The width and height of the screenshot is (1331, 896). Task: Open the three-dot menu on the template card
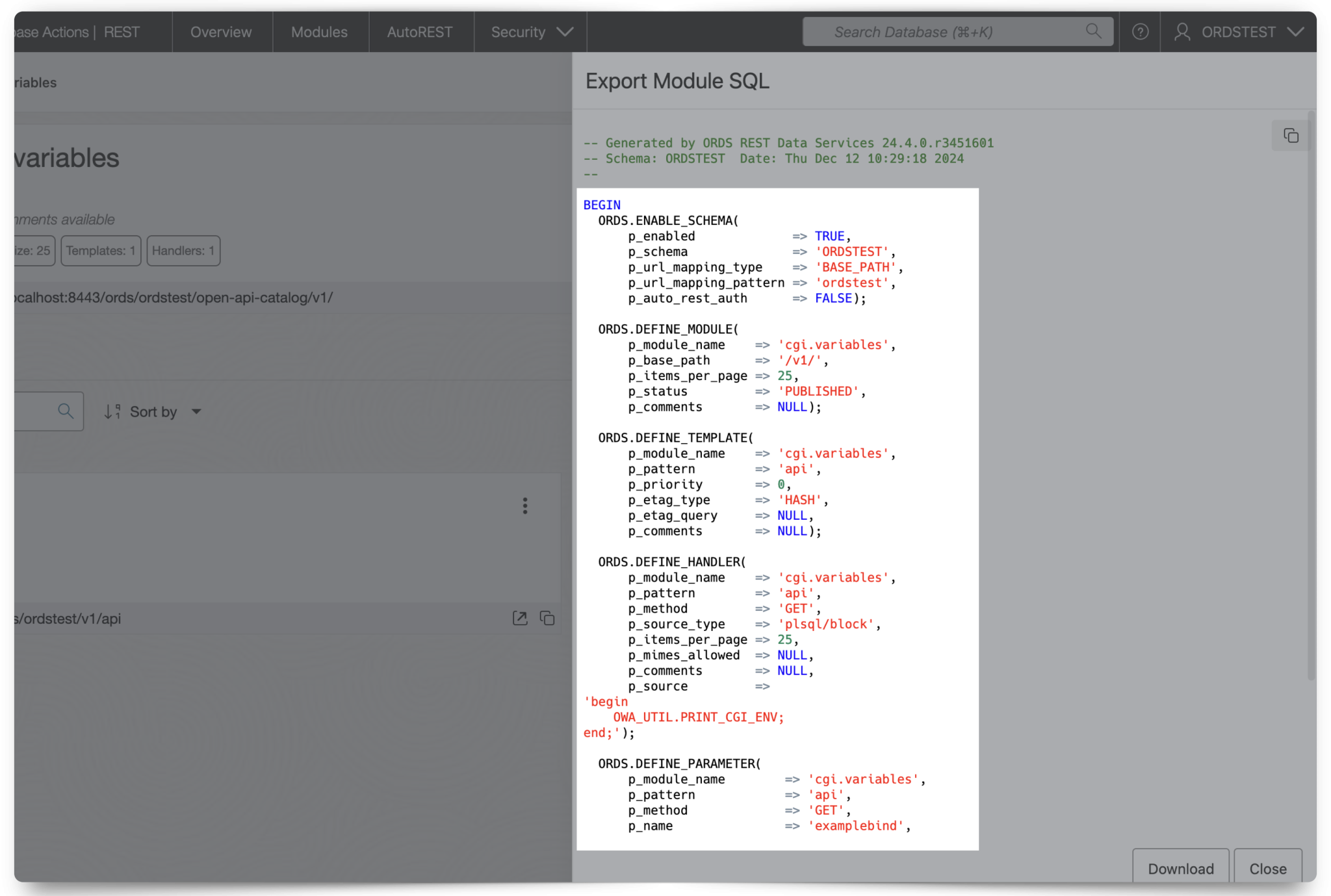[525, 506]
